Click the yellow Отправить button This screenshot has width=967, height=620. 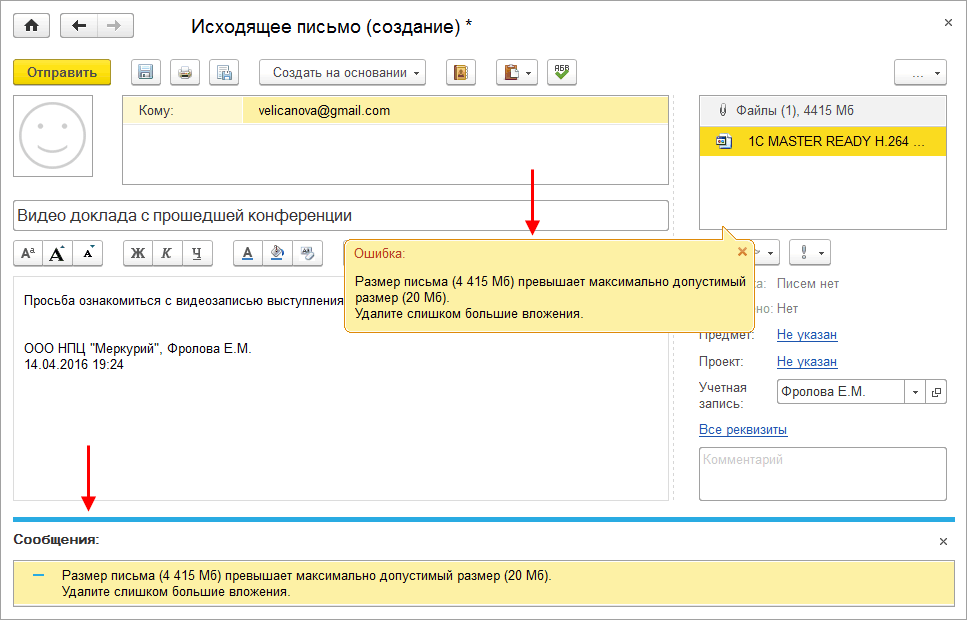[62, 72]
